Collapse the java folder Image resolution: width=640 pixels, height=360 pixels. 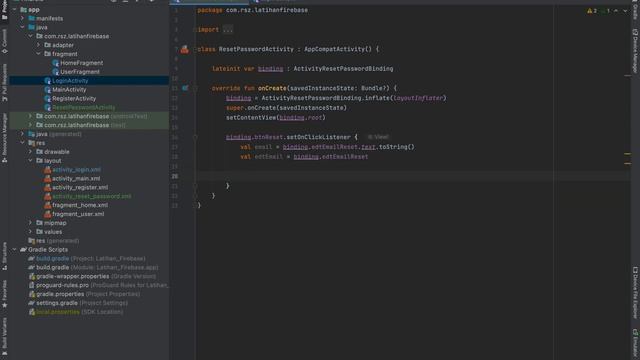tap(22, 27)
